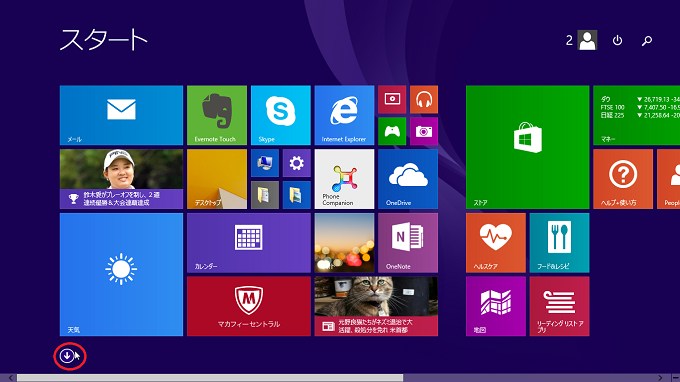The height and width of the screenshot is (382, 680).
Task: Click the scrollbar right arrow
Action: pos(660,378)
